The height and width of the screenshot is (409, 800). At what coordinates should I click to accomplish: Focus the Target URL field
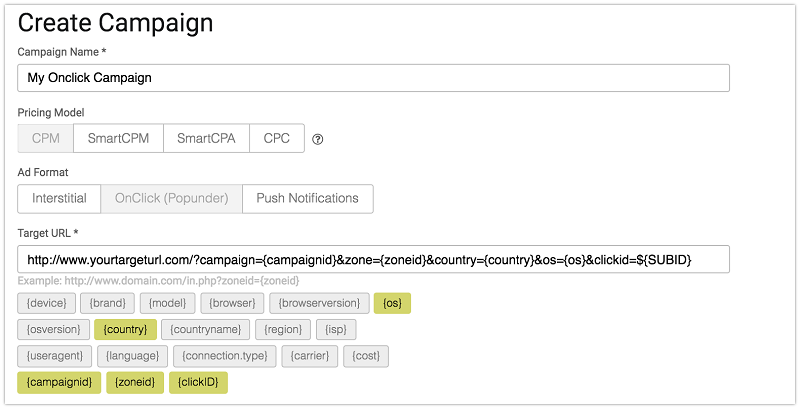(x=373, y=260)
